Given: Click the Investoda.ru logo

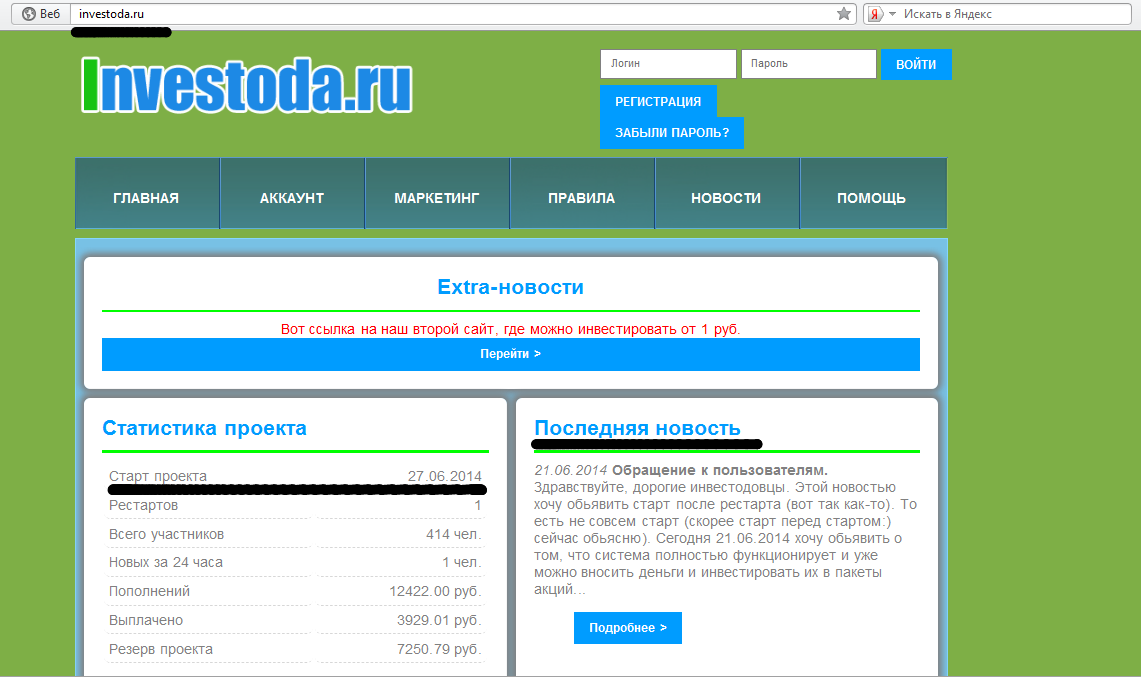Looking at the screenshot, I should pyautogui.click(x=247, y=86).
